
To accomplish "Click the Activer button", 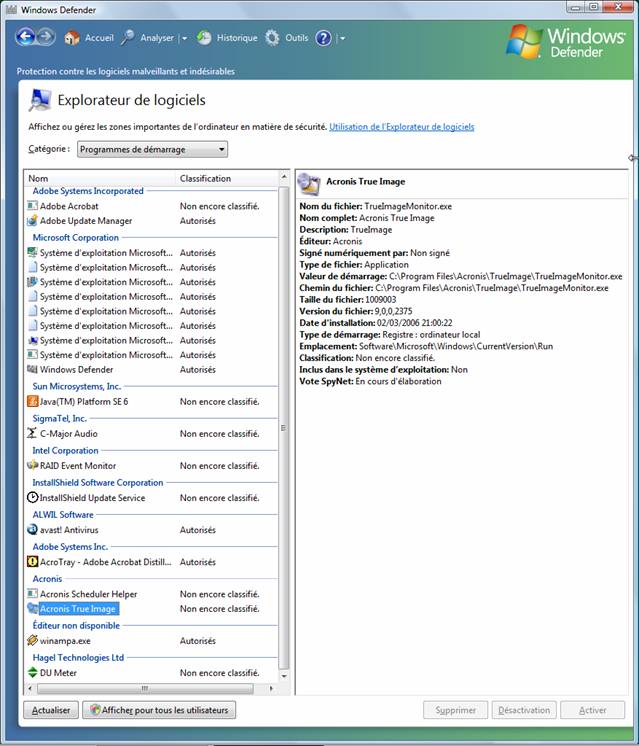I will pos(592,710).
